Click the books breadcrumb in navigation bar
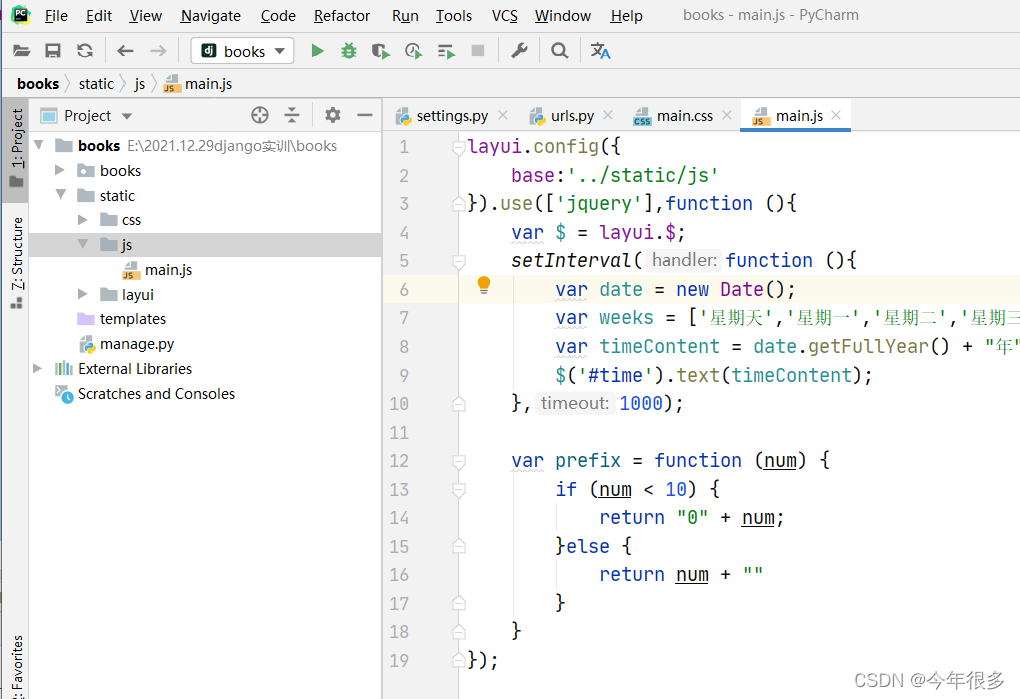The height and width of the screenshot is (699, 1020). pos(38,84)
